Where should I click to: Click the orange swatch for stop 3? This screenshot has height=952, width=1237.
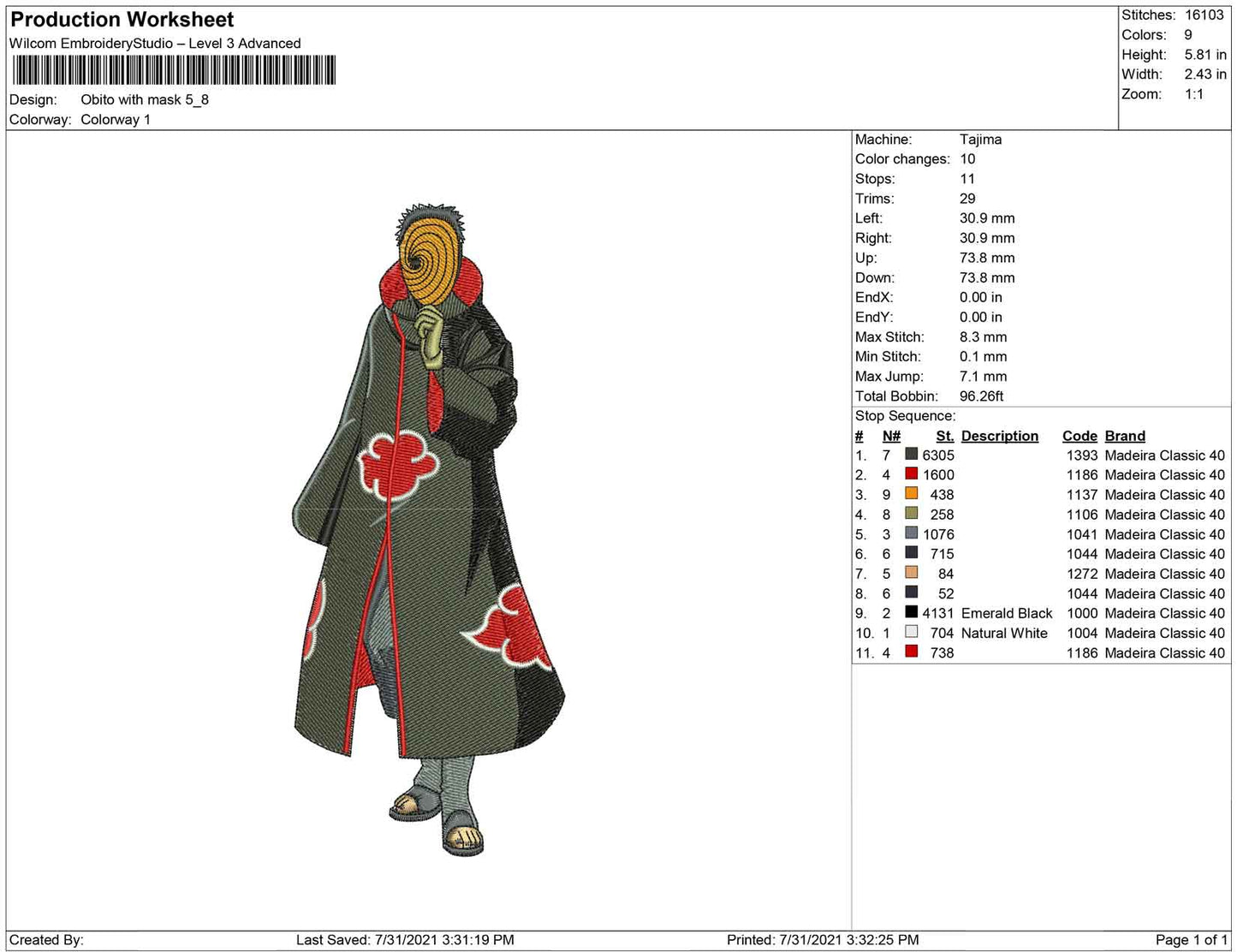[x=911, y=494]
